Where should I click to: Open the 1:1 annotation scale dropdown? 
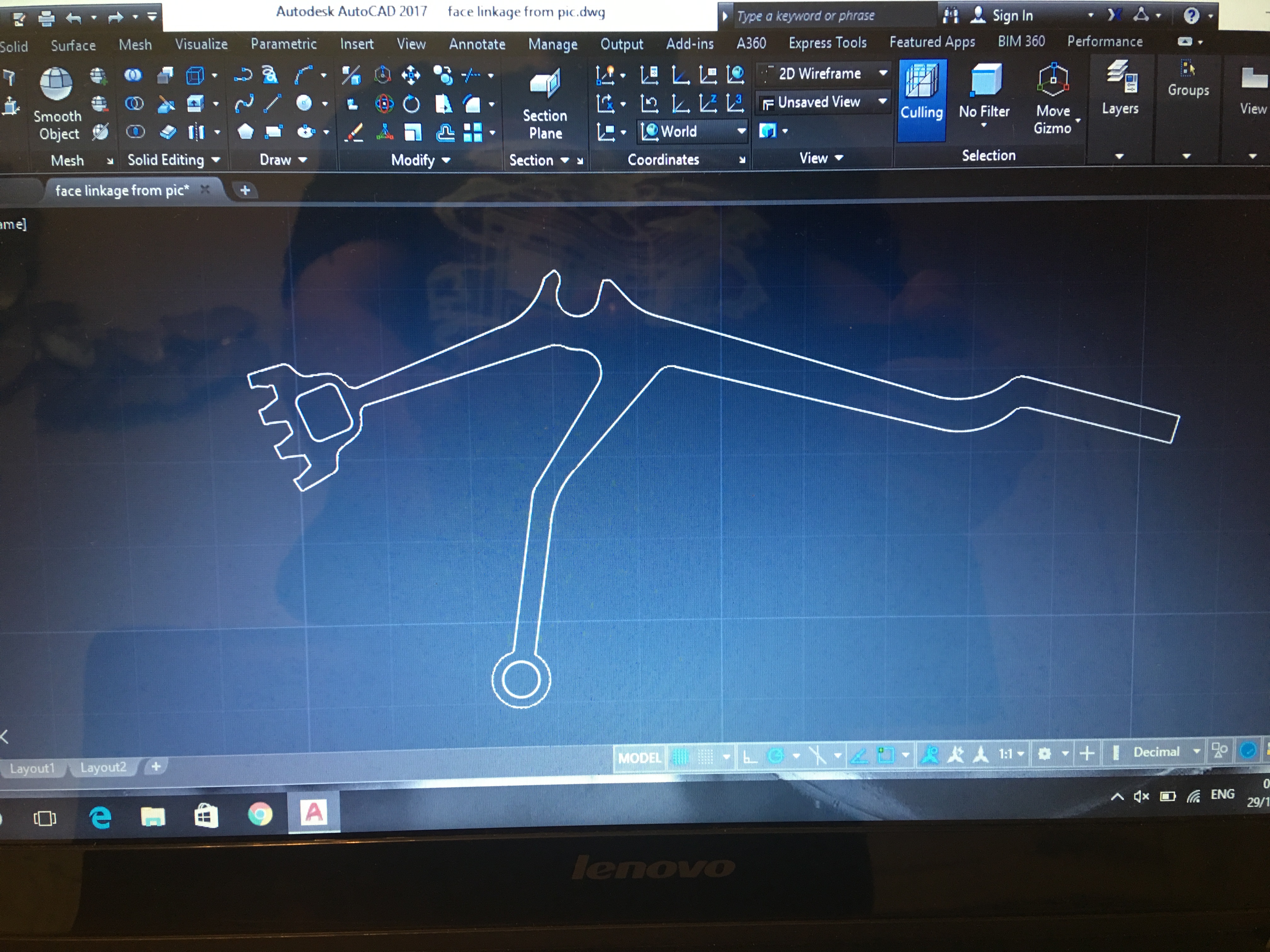1011,753
